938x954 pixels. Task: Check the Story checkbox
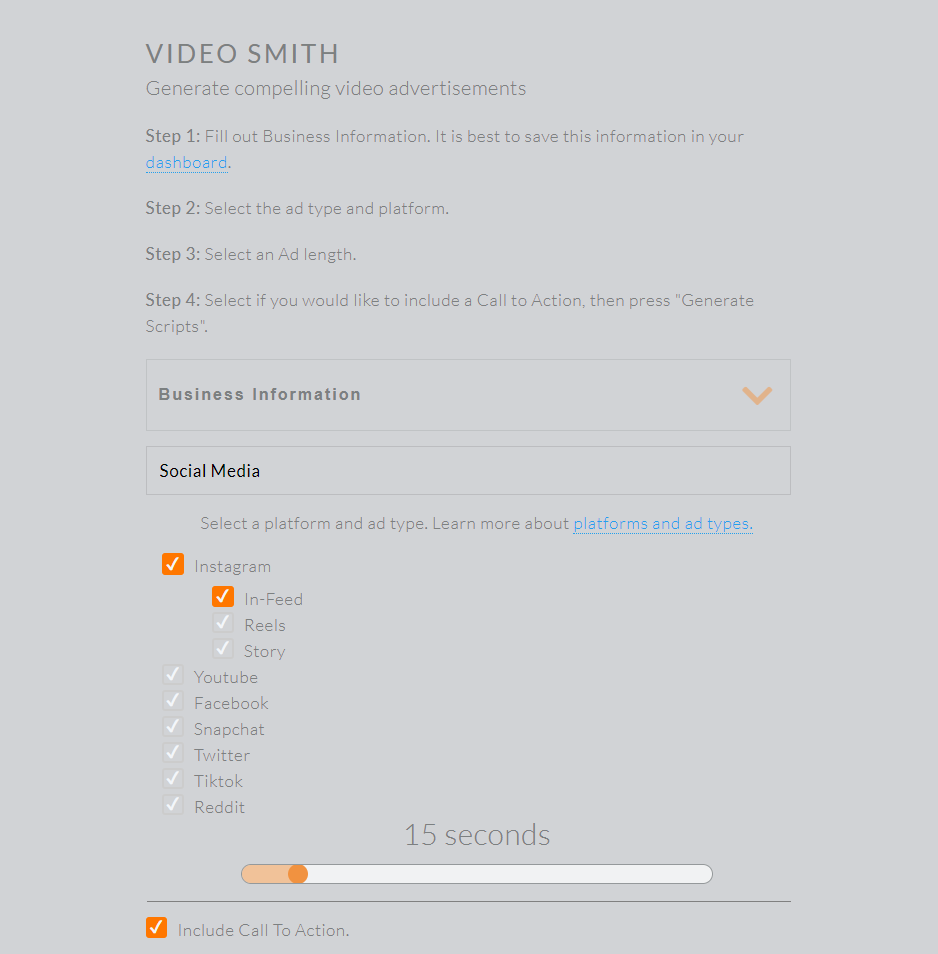pyautogui.click(x=223, y=649)
